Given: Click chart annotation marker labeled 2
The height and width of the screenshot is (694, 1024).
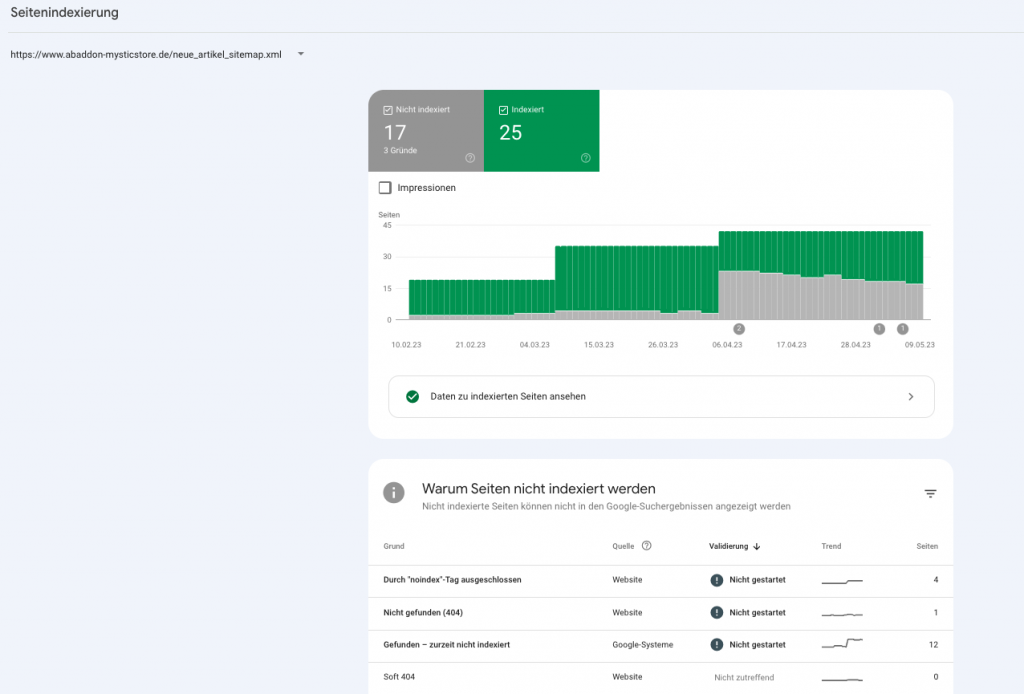Looking at the screenshot, I should click(739, 328).
